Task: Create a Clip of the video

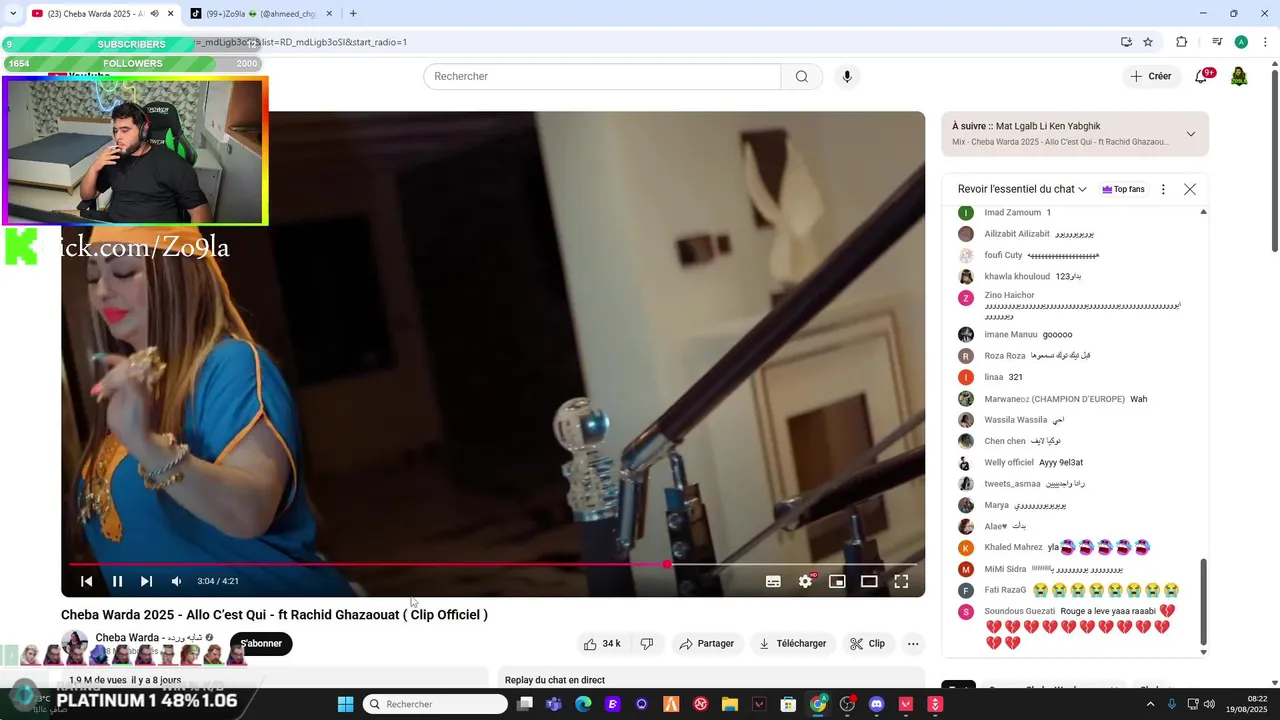Action: coord(868,644)
